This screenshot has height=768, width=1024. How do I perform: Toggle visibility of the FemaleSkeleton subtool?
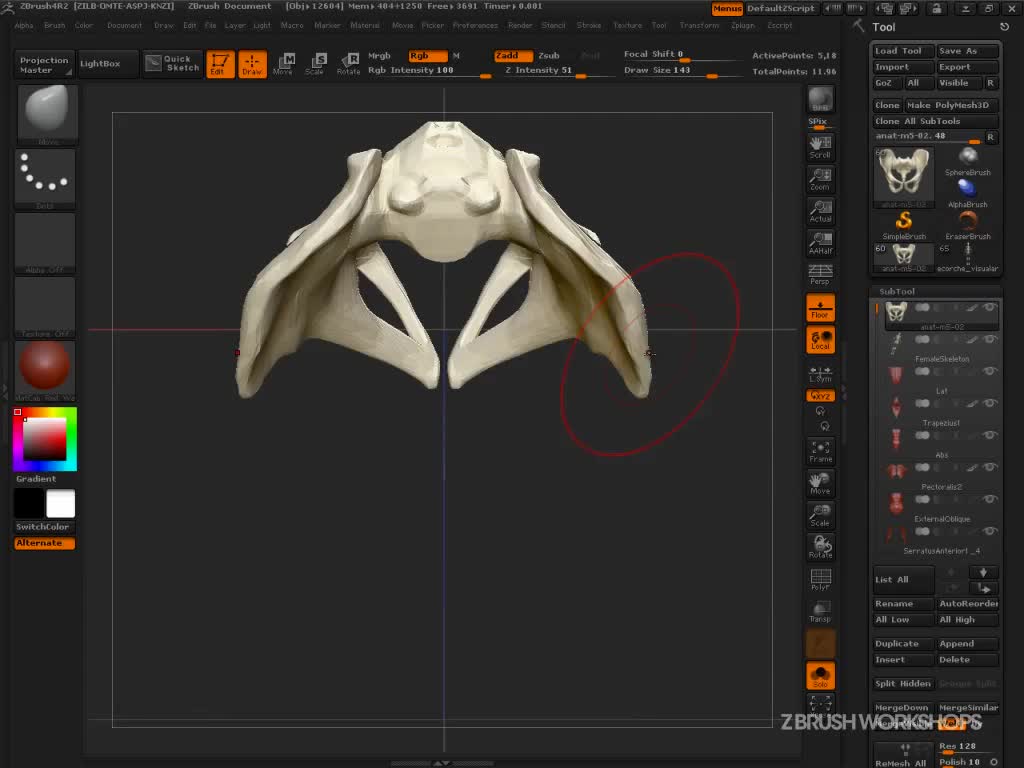point(990,340)
